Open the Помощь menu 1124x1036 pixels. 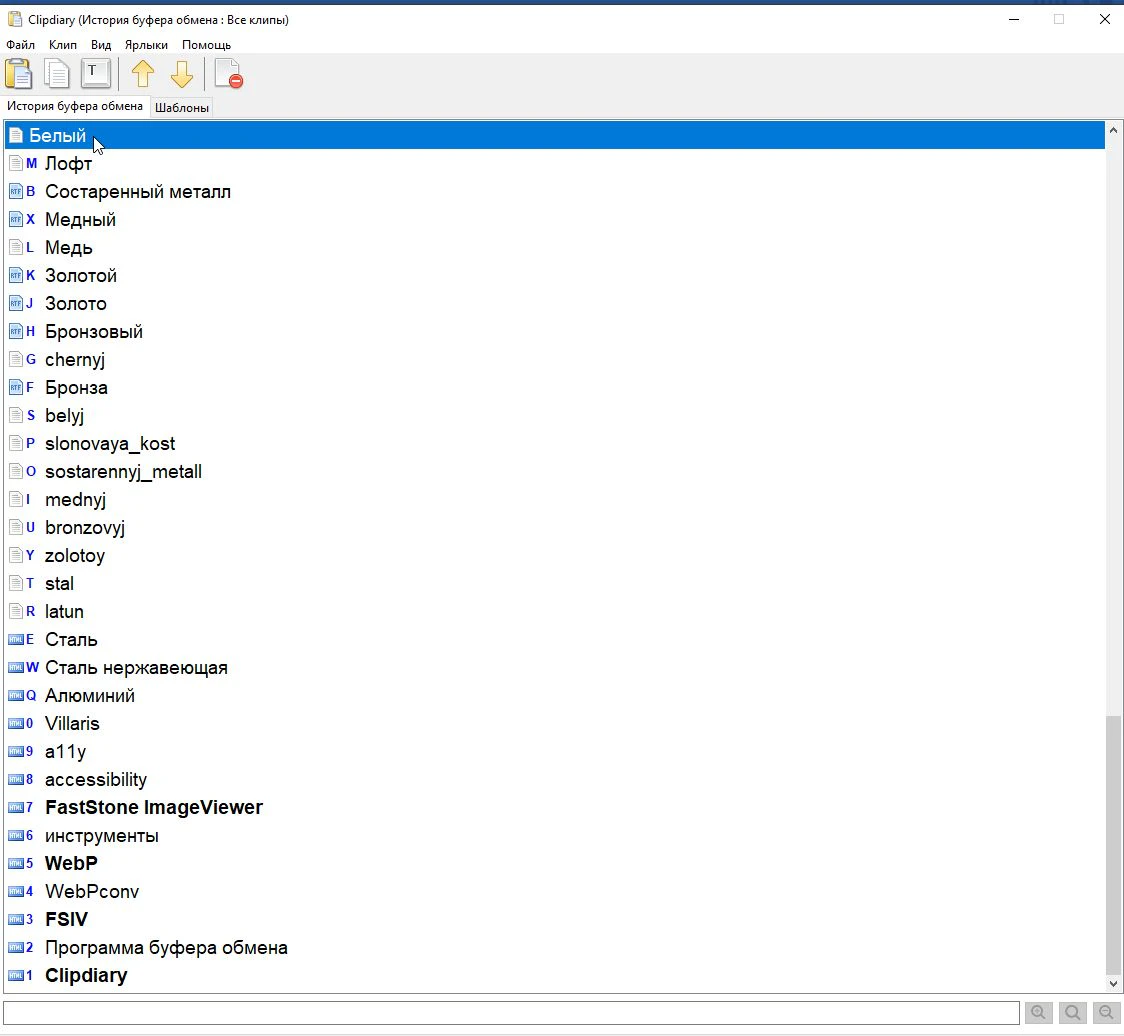tap(206, 44)
